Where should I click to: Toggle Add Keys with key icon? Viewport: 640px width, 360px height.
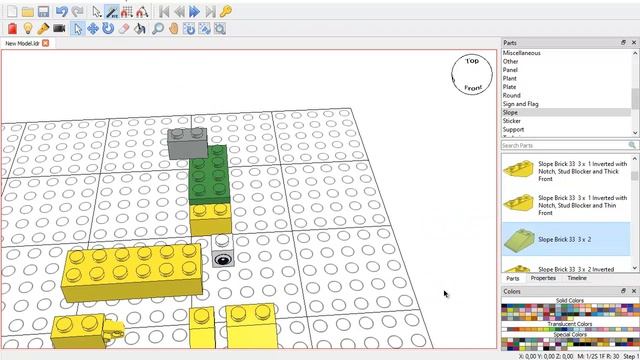tap(226, 11)
